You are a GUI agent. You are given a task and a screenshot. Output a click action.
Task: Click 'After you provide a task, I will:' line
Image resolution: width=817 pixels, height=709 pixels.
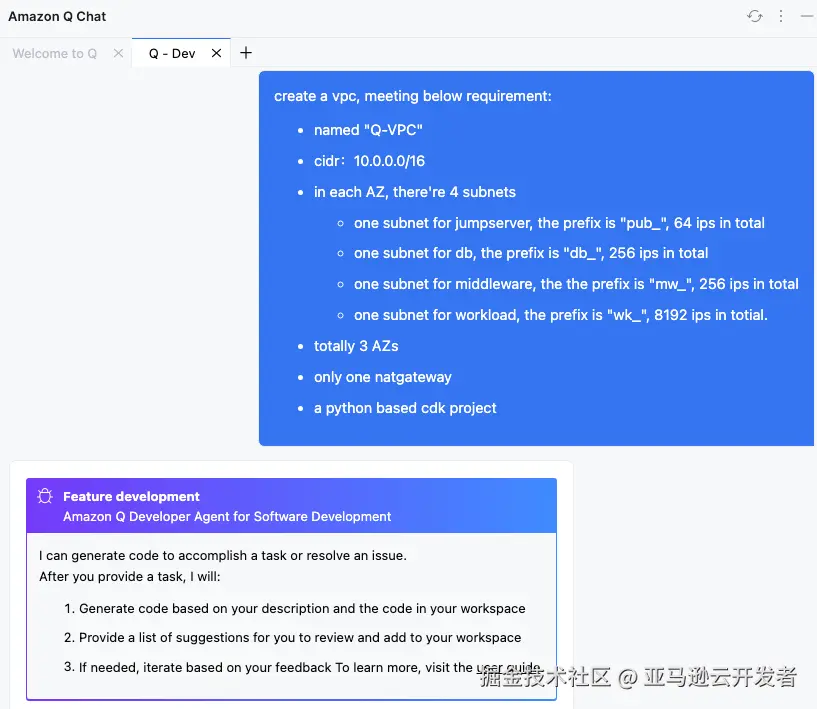click(x=130, y=577)
